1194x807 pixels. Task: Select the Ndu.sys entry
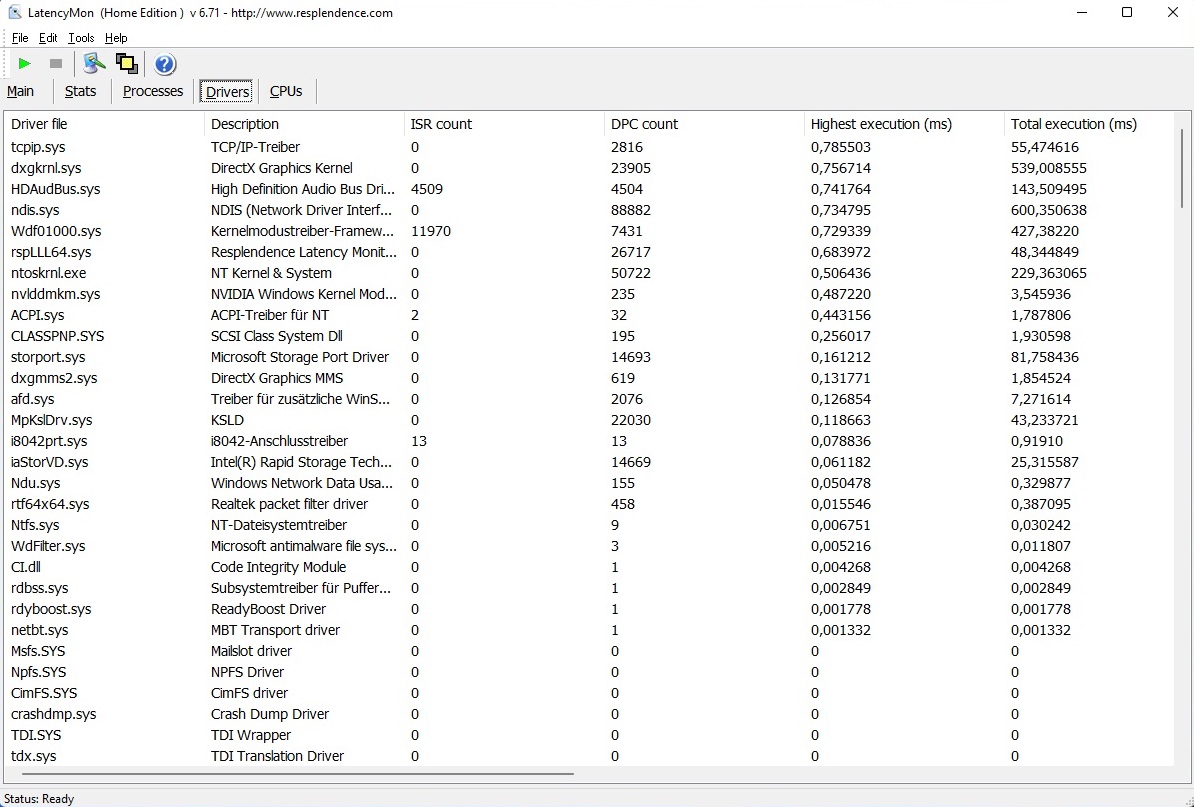(x=590, y=483)
